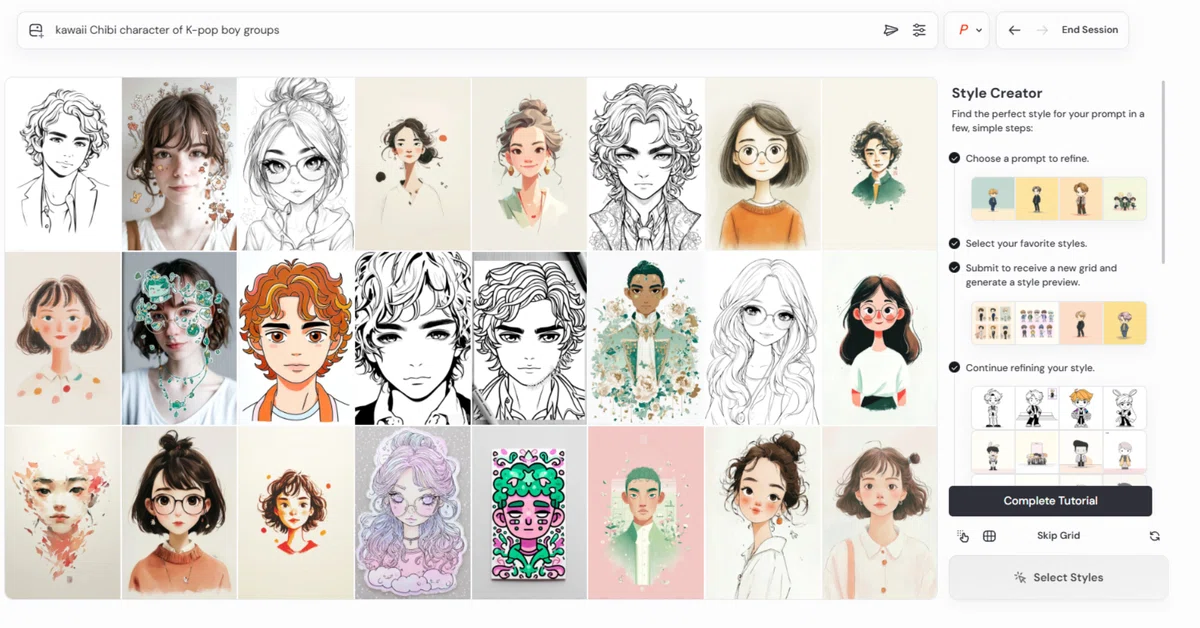The image size is (1200, 628).
Task: Pick the pencil sketch girl with glasses and bun
Action: point(296,164)
